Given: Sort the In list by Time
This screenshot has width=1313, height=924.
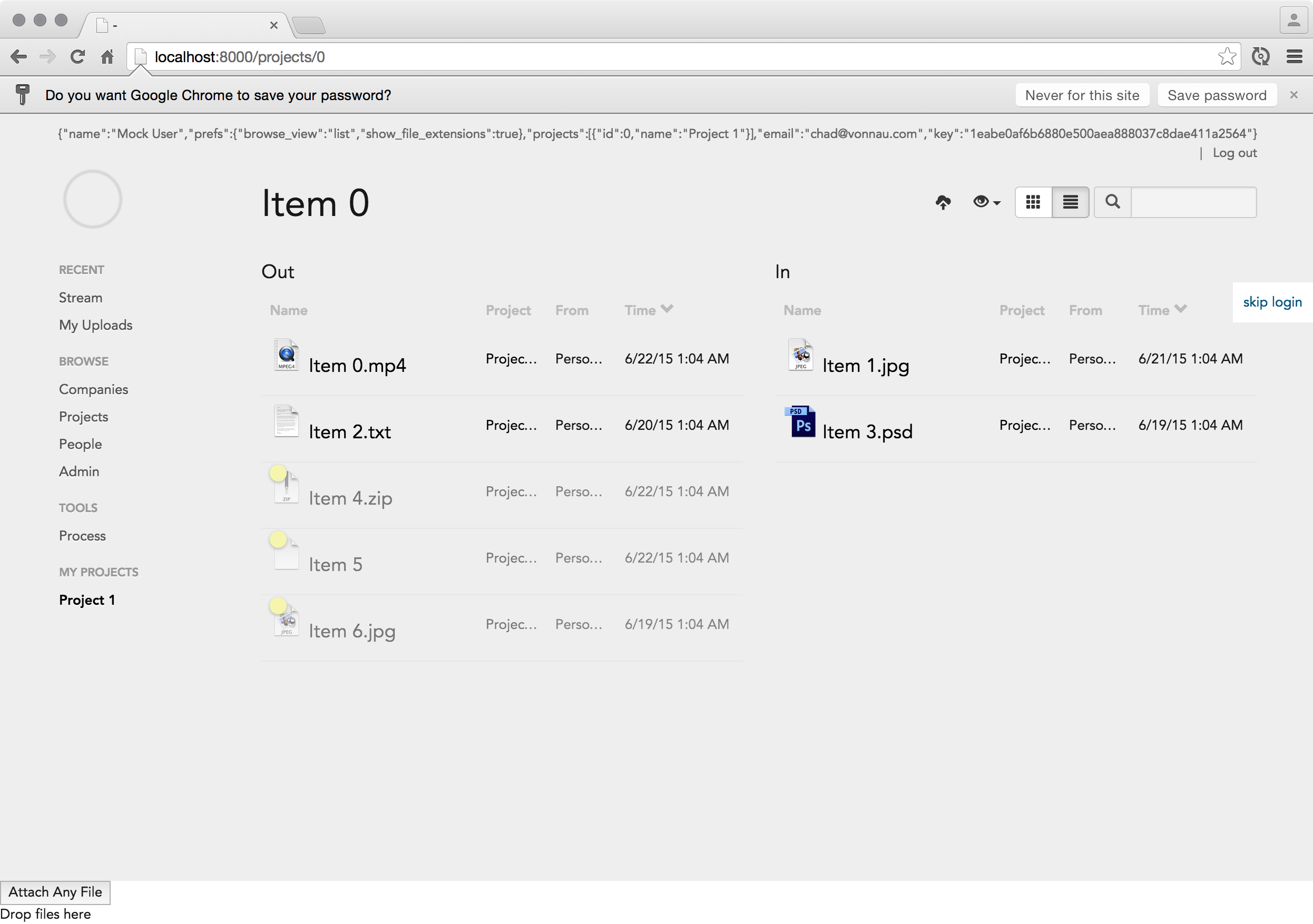Looking at the screenshot, I should point(1161,310).
